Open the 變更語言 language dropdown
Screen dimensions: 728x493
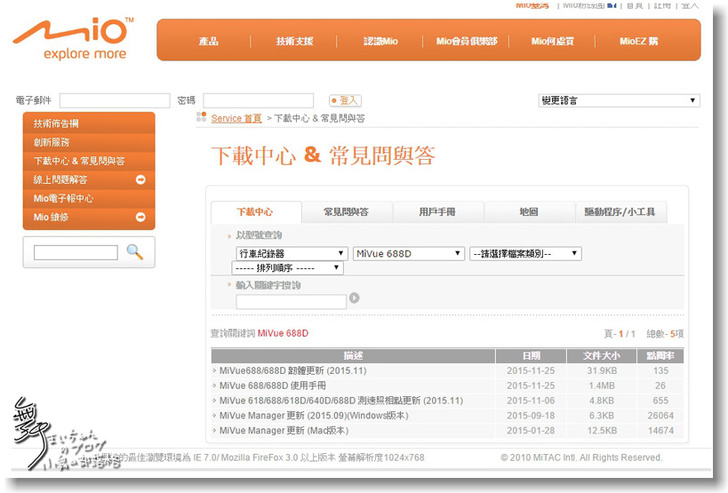pos(618,101)
